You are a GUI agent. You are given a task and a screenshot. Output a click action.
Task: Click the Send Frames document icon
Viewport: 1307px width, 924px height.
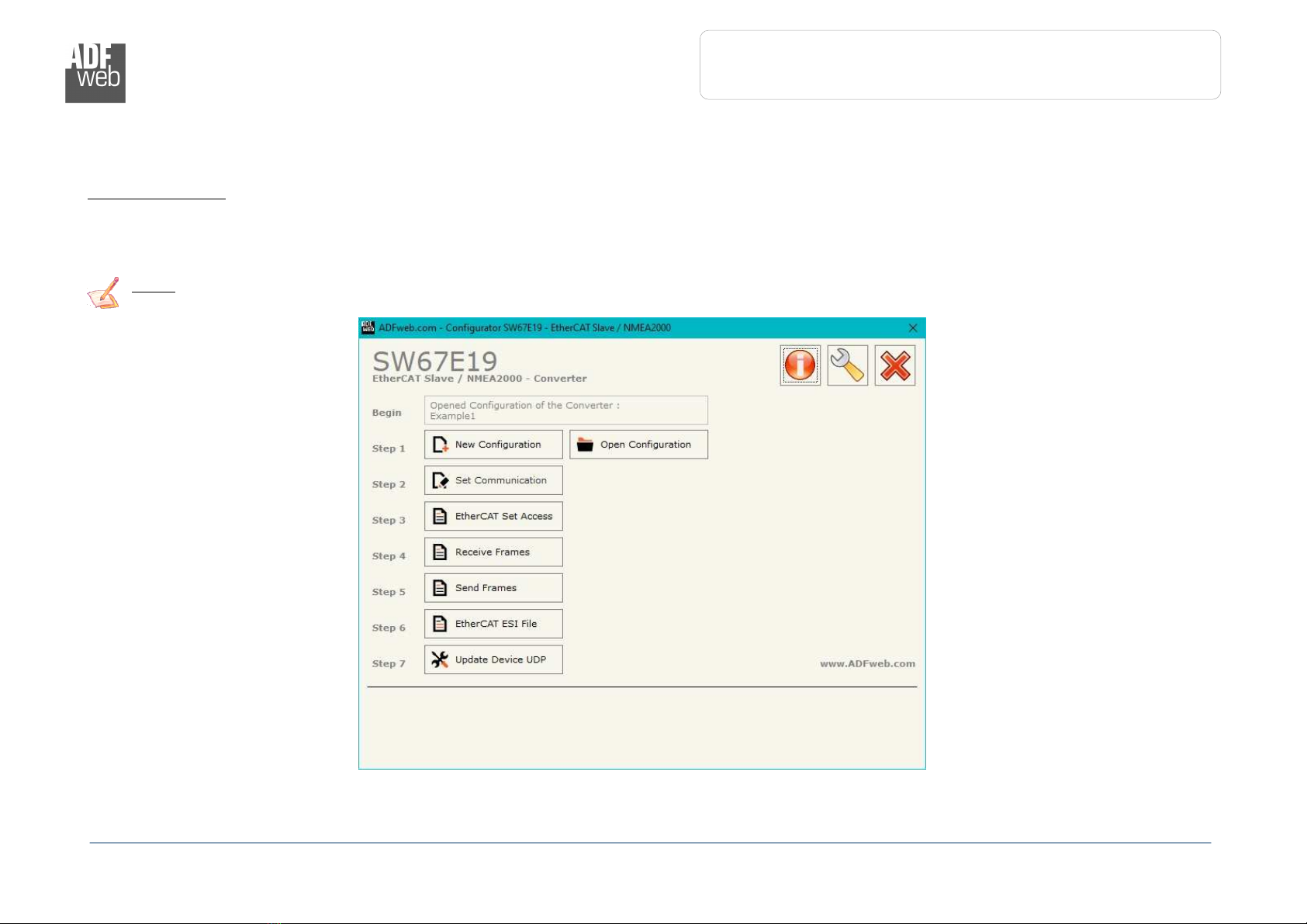pos(440,587)
